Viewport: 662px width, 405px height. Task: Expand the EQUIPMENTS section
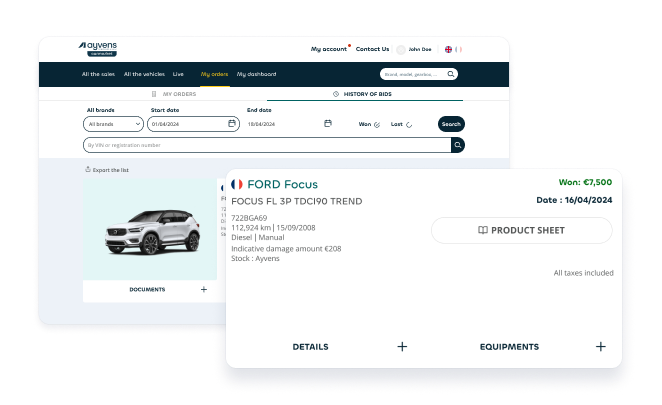601,347
